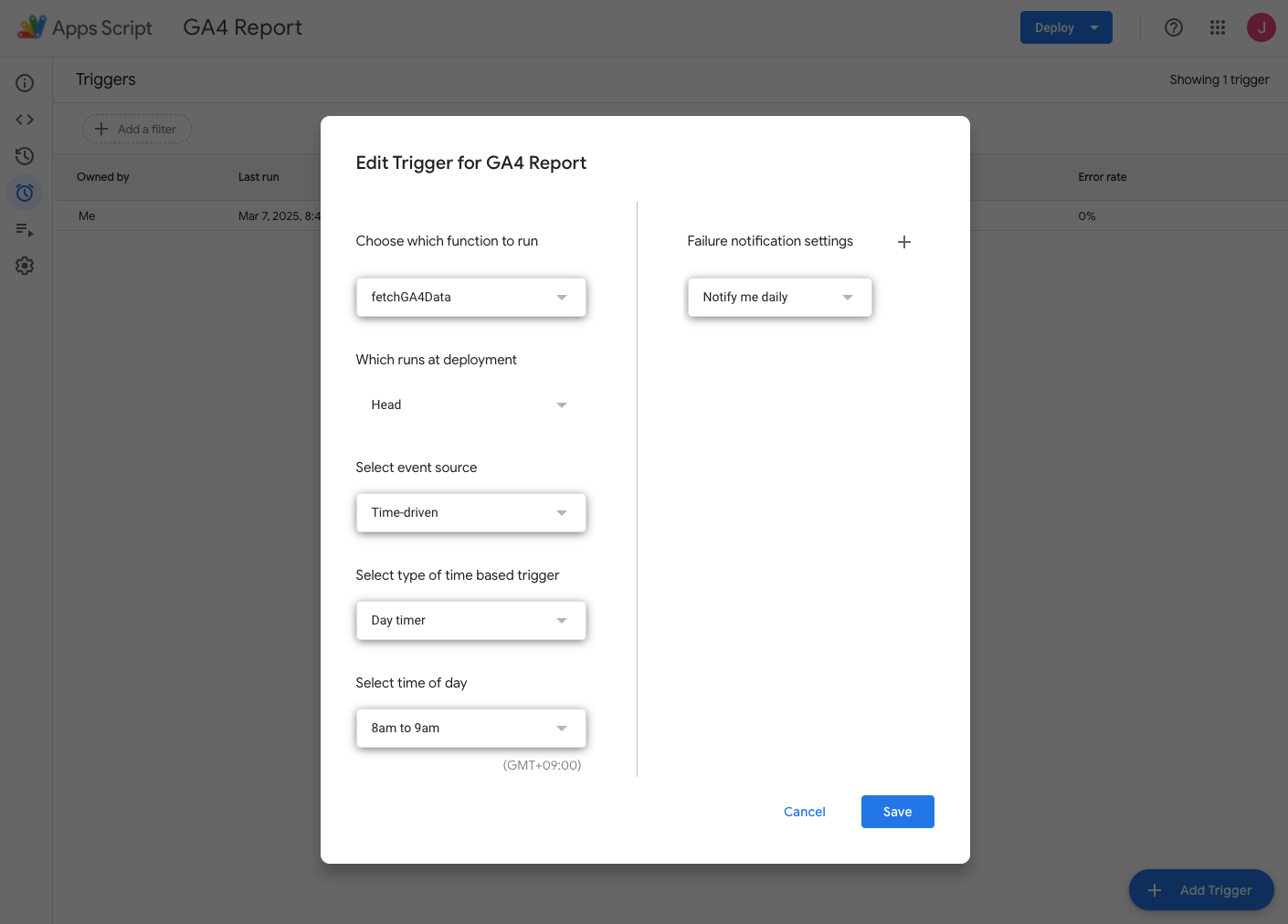Click the Add Trigger button
Screen dimensions: 1288x924
1201,890
